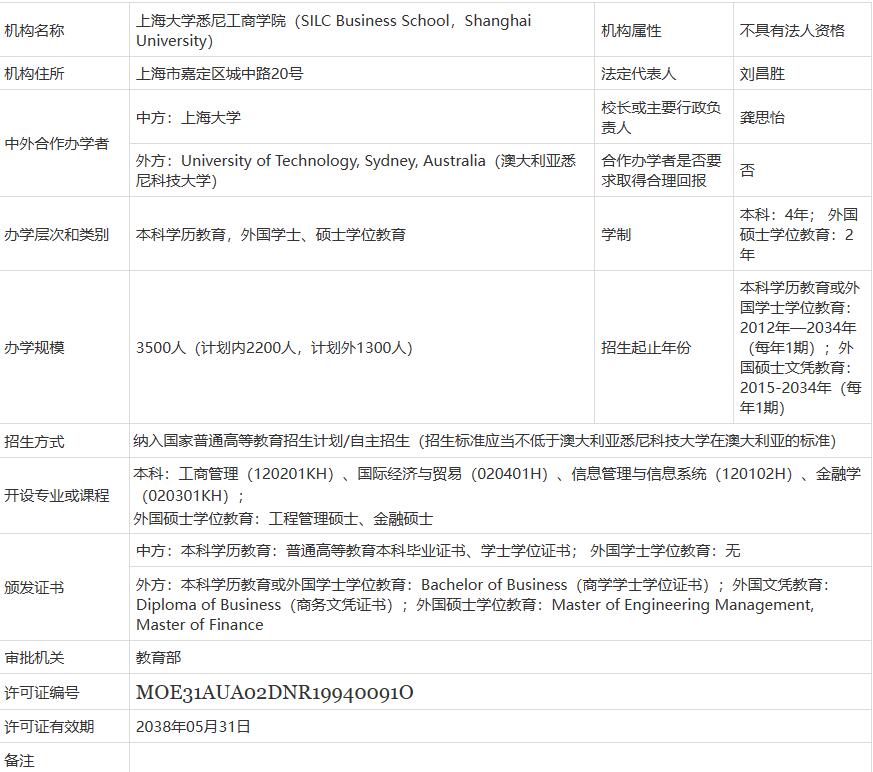The width and height of the screenshot is (873, 772).
Task: Click the '教育部' value
Action: click(x=159, y=657)
